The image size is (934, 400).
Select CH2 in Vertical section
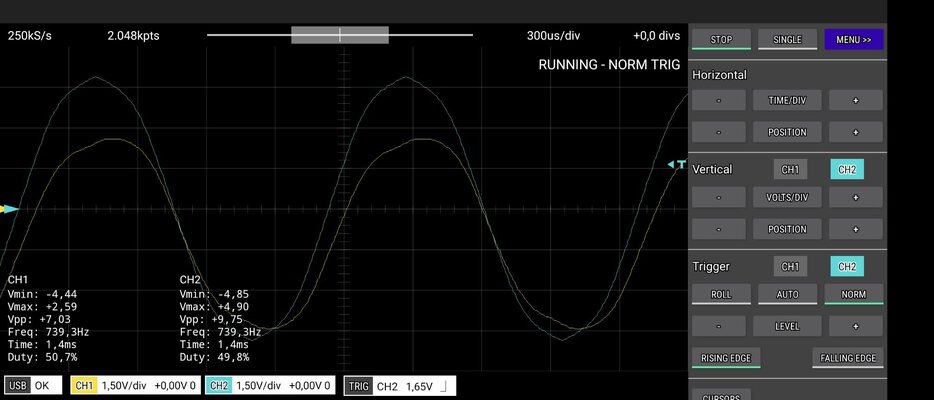point(847,170)
